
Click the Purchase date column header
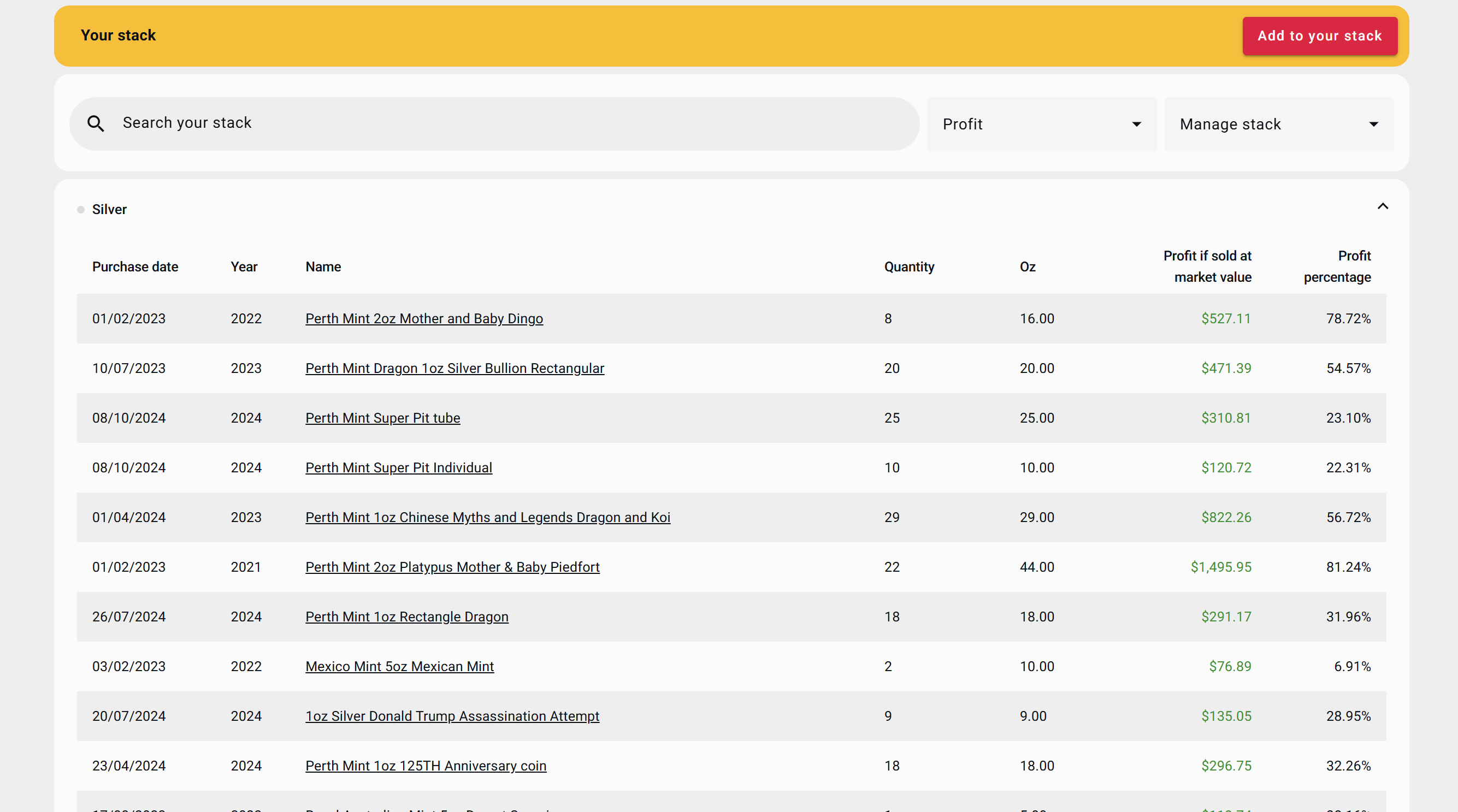[135, 266]
